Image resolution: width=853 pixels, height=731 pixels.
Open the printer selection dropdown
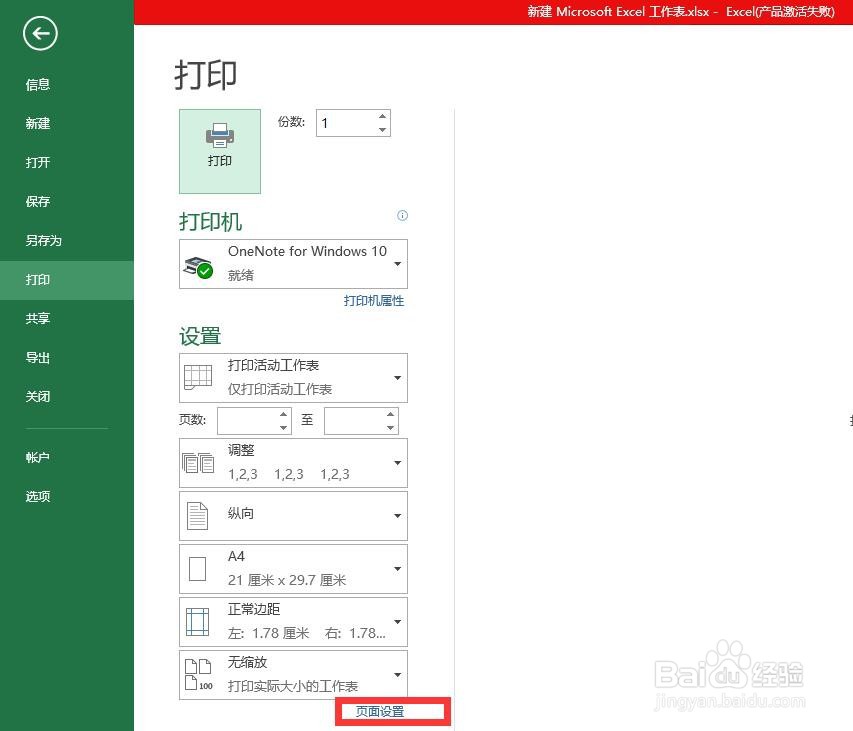398,263
